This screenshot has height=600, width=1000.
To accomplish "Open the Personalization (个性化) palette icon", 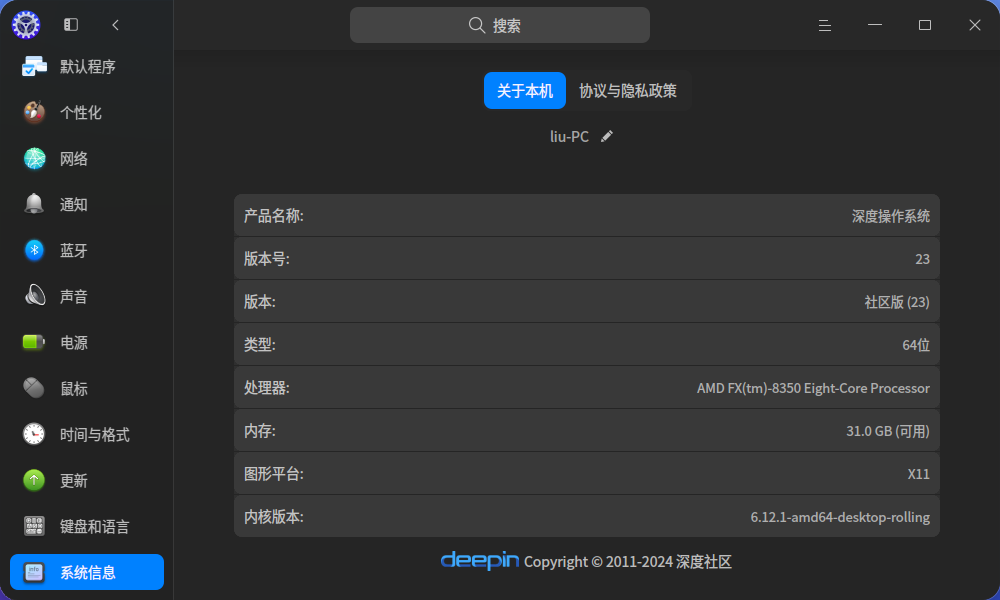I will (x=34, y=112).
